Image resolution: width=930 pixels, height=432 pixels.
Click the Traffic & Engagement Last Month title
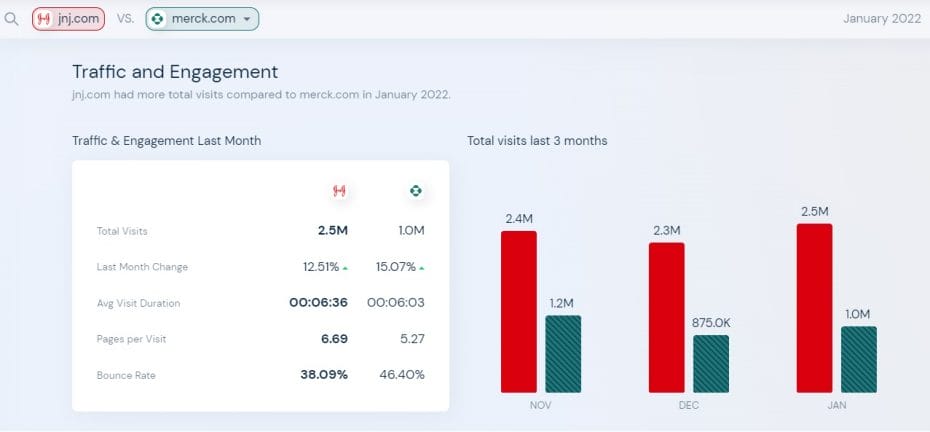[167, 141]
